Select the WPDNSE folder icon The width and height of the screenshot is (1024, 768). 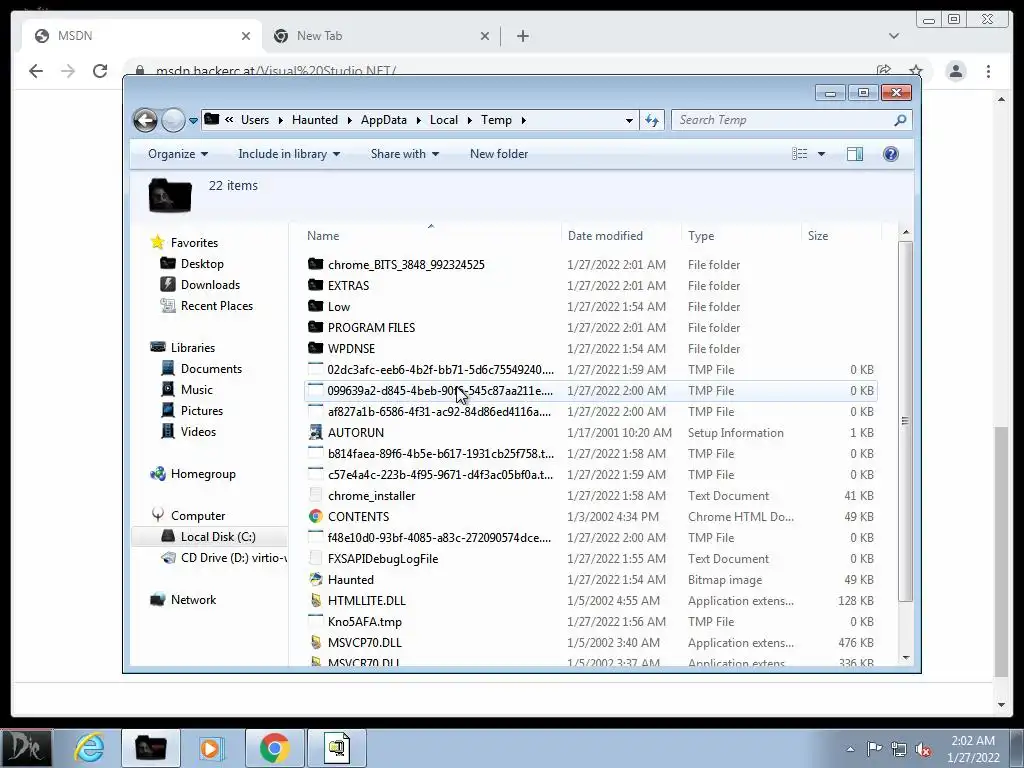(x=315, y=348)
